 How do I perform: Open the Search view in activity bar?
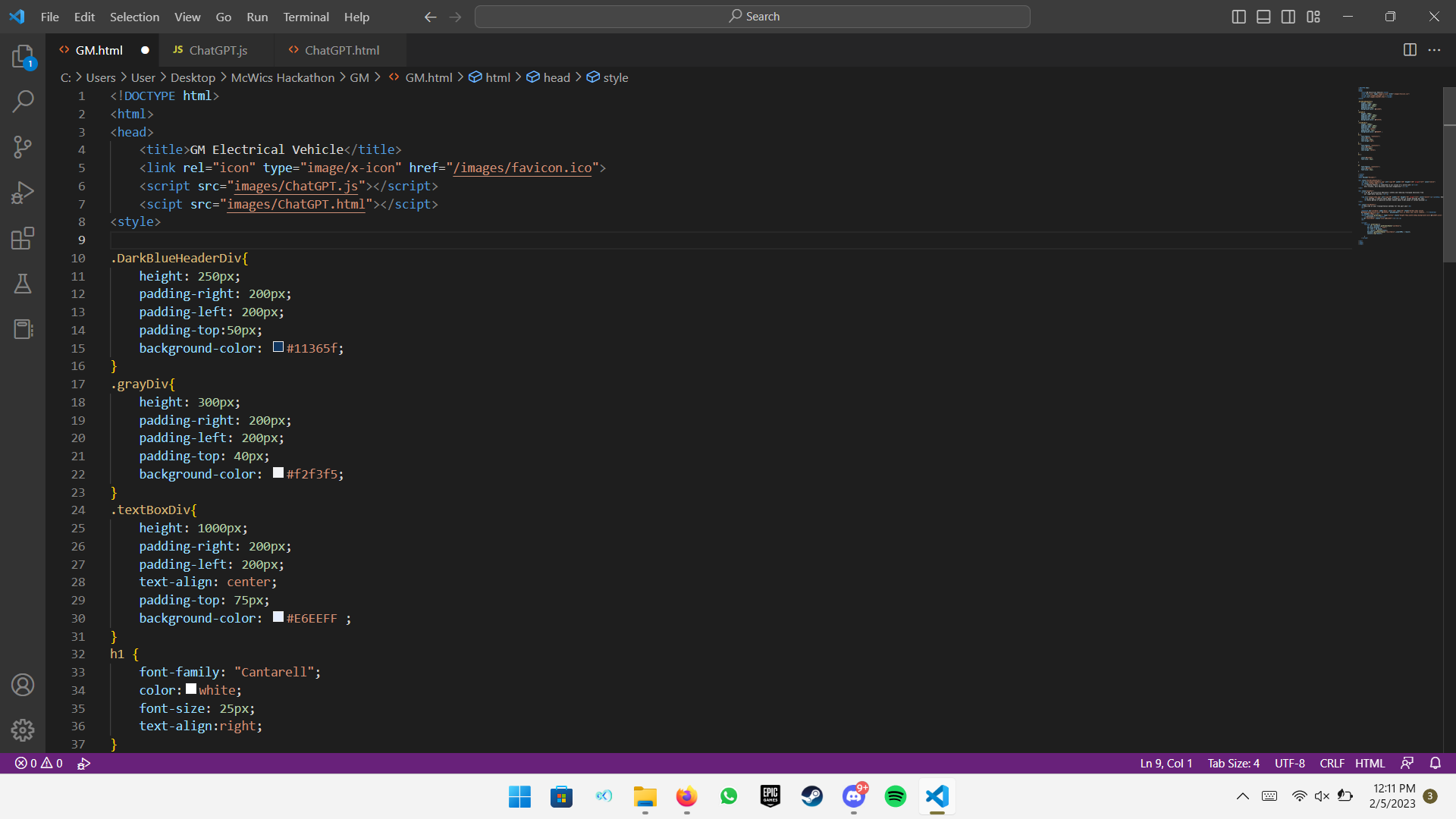[23, 101]
